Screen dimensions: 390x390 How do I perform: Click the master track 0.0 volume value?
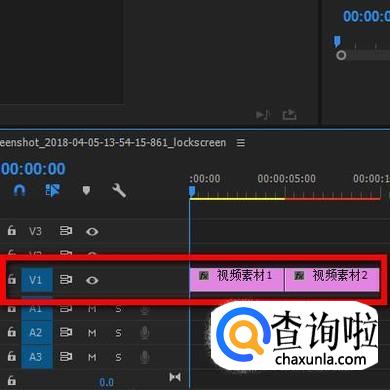coord(106,382)
